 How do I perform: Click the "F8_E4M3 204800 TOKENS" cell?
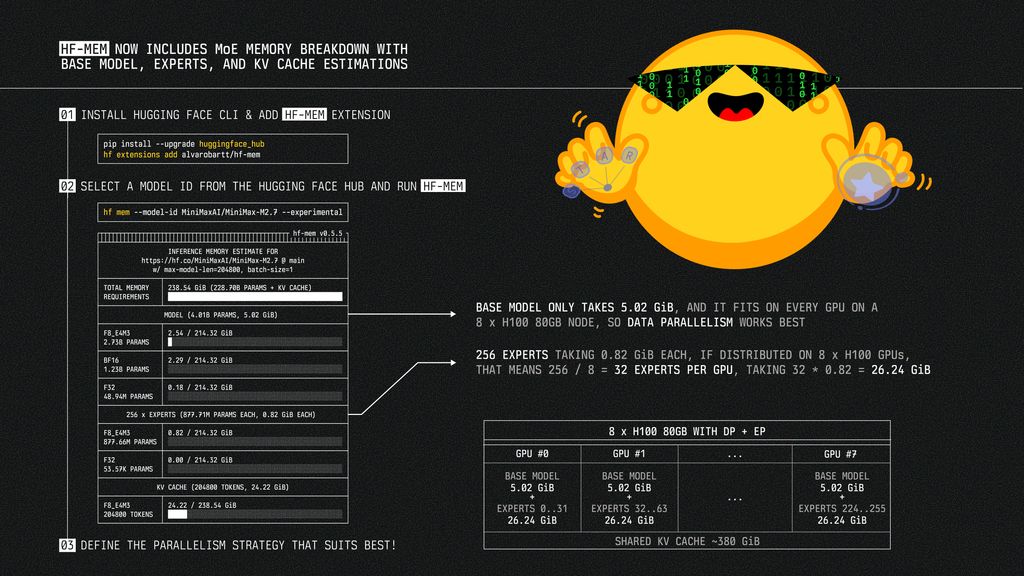[x=130, y=509]
